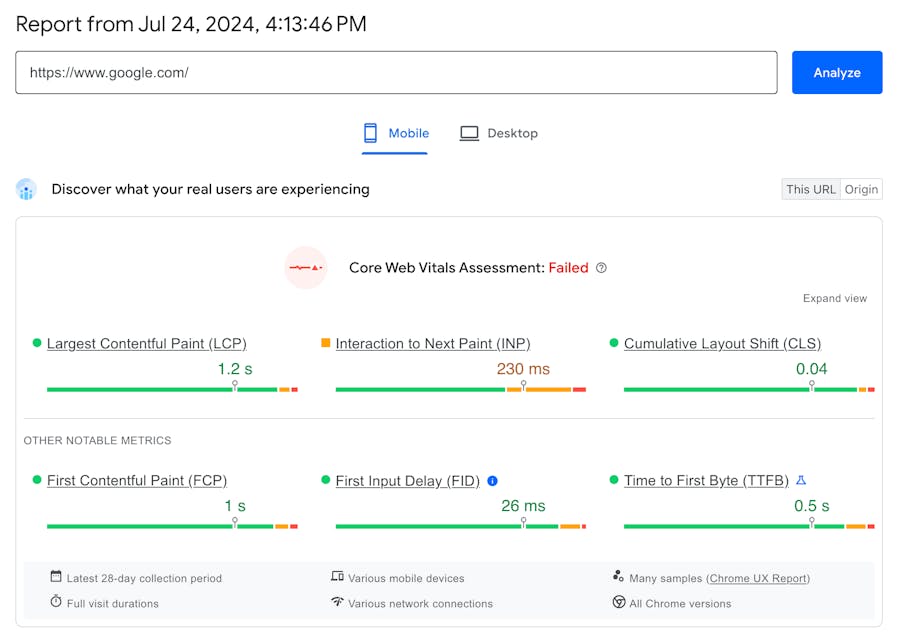Open the Chrome UX Report link
The width and height of the screenshot is (900, 644).
(x=758, y=578)
